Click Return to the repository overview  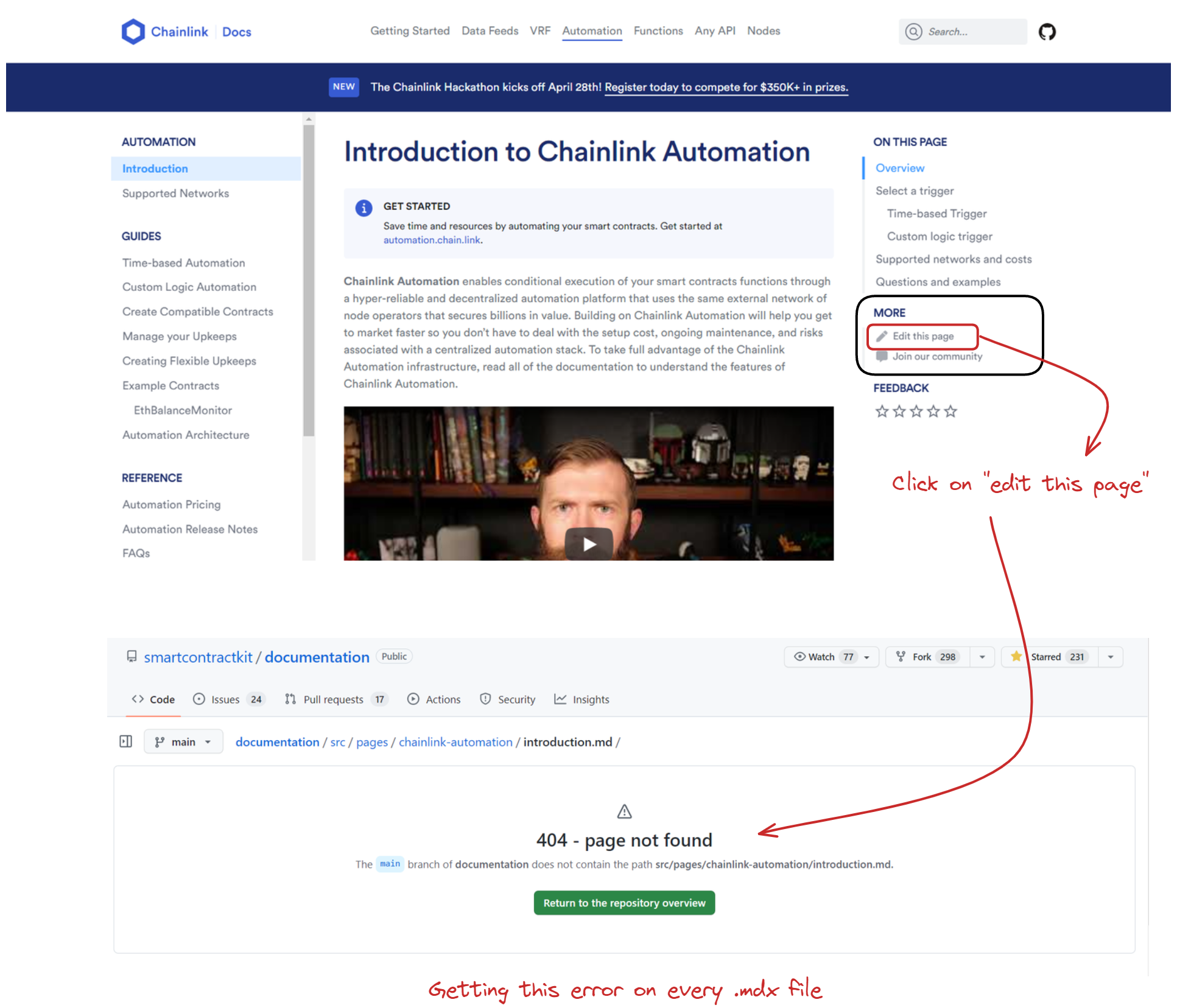(x=624, y=903)
